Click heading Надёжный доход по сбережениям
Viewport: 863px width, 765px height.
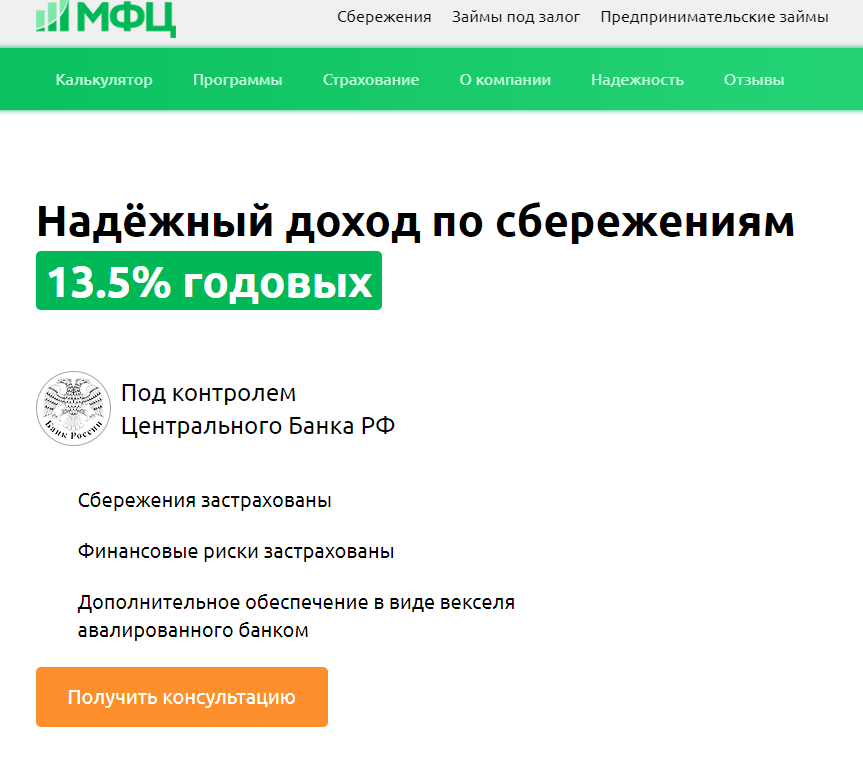point(416,222)
